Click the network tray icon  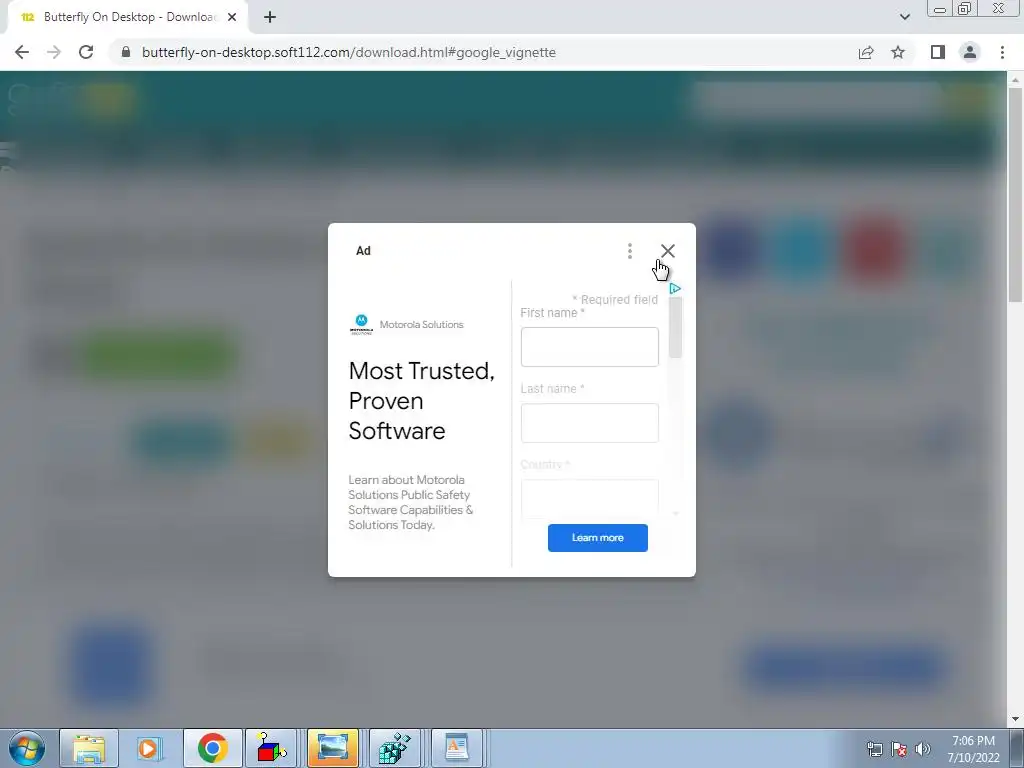pos(874,748)
